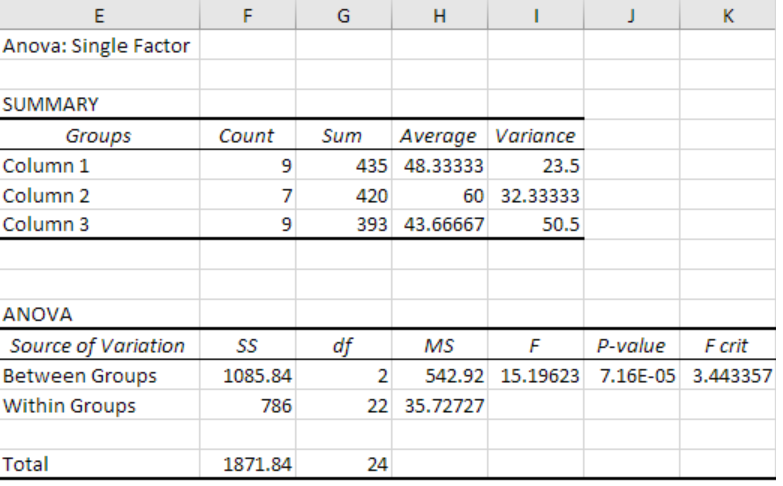Select variance cell 50.5
Screen dimensions: 783x486
click(536, 224)
